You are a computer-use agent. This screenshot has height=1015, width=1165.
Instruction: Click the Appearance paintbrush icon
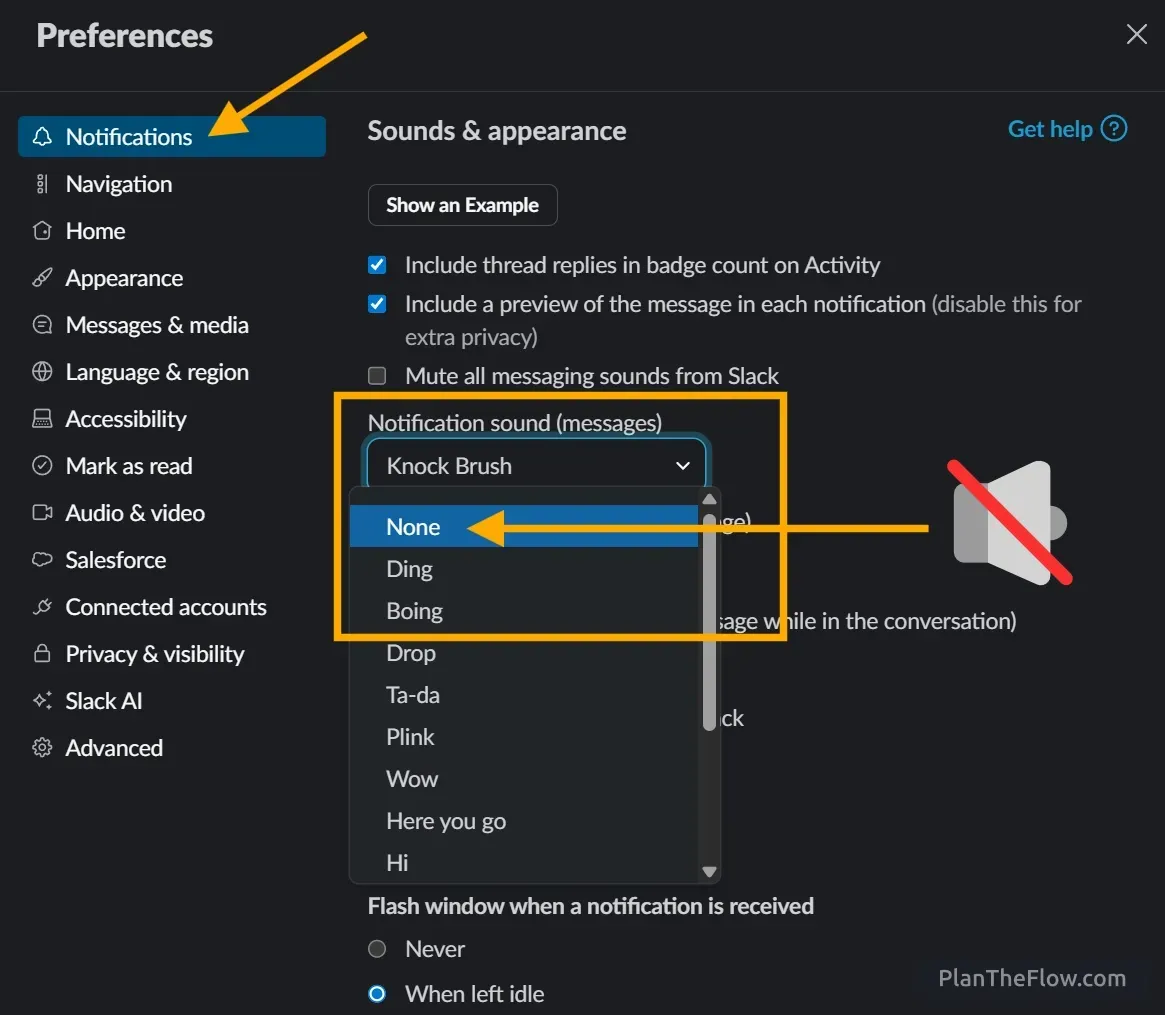click(x=42, y=277)
